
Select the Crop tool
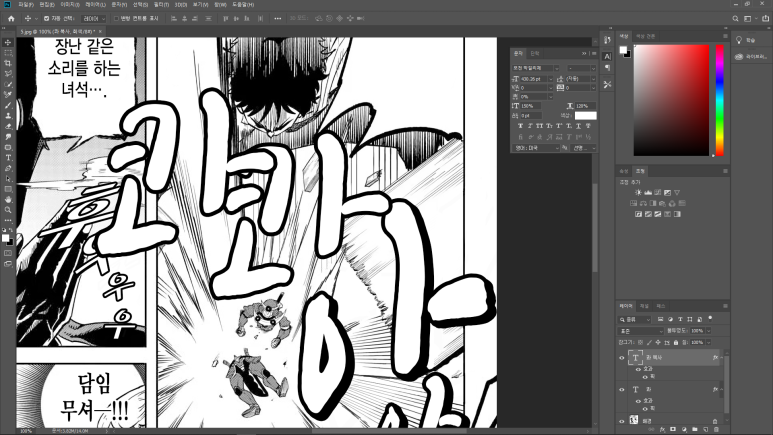[8, 63]
